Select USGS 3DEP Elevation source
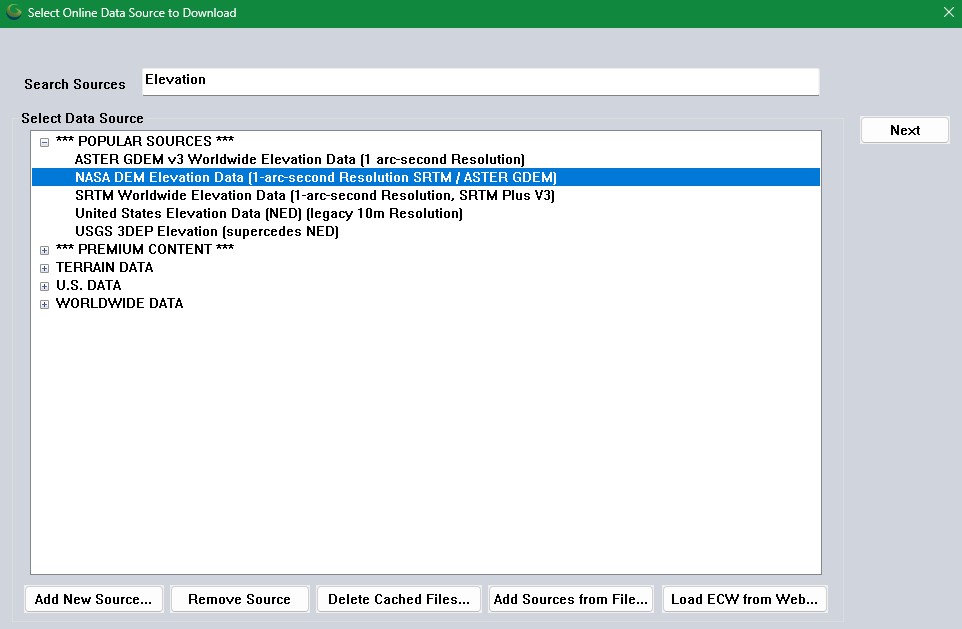 [207, 231]
